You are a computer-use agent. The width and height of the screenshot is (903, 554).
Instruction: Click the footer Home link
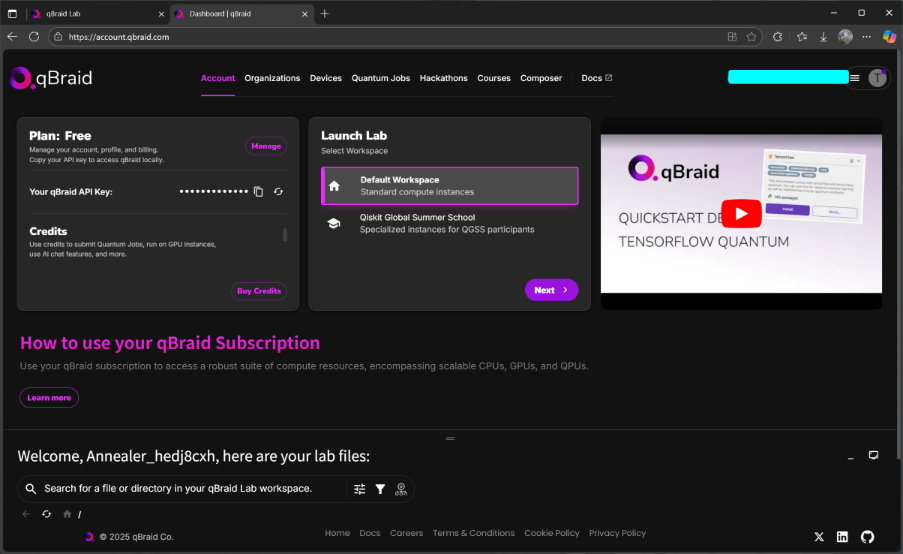click(337, 533)
